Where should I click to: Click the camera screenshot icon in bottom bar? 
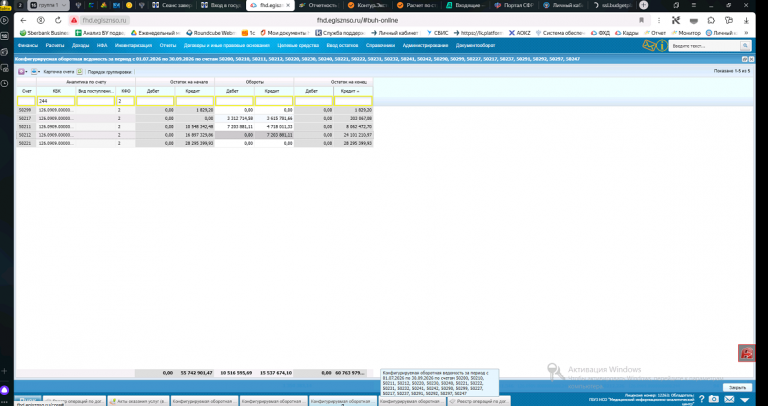(x=714, y=399)
